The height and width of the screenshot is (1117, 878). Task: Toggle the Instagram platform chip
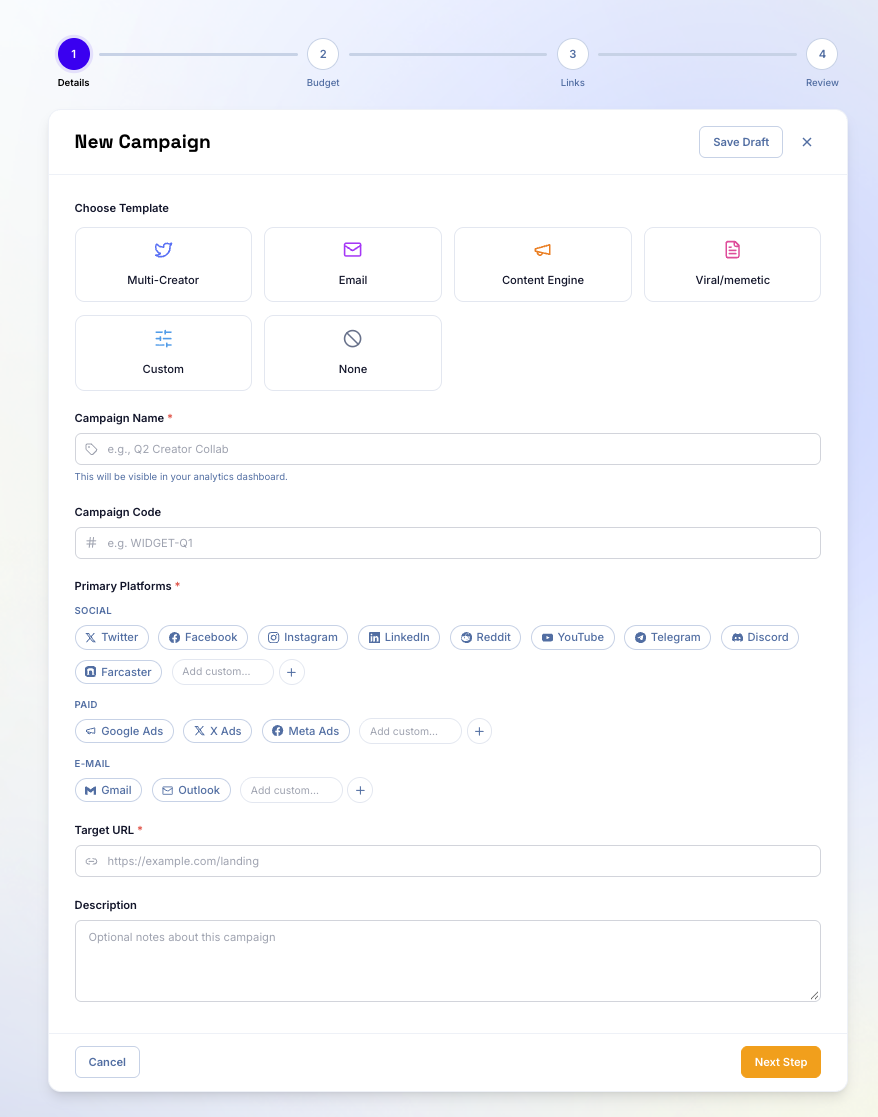click(x=303, y=637)
